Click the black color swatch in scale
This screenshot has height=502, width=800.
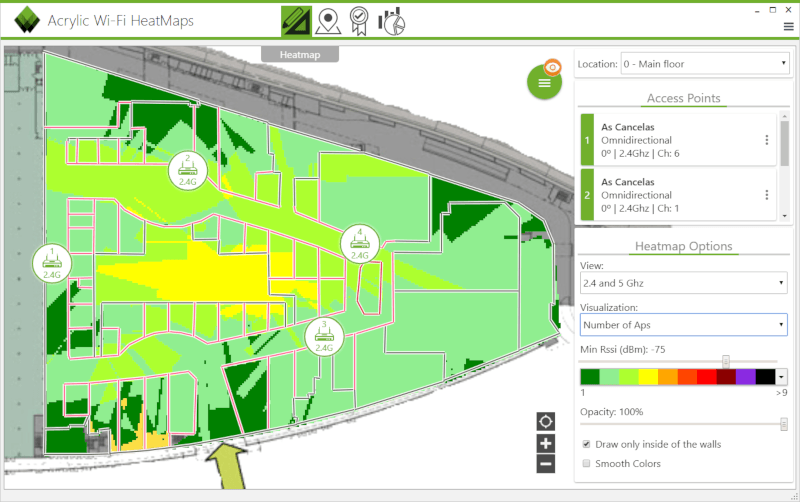765,377
